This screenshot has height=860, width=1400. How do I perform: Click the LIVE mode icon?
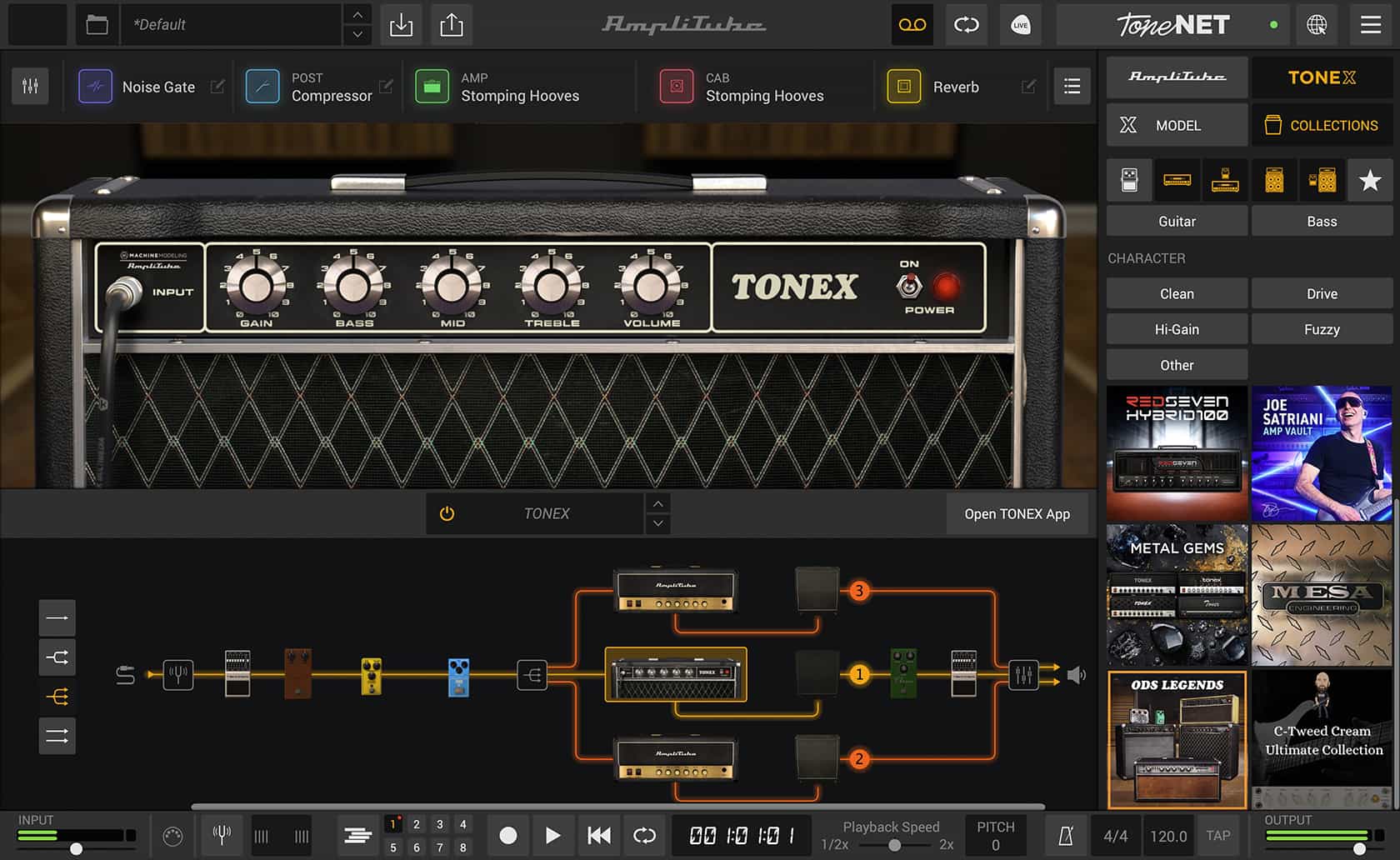point(1020,25)
